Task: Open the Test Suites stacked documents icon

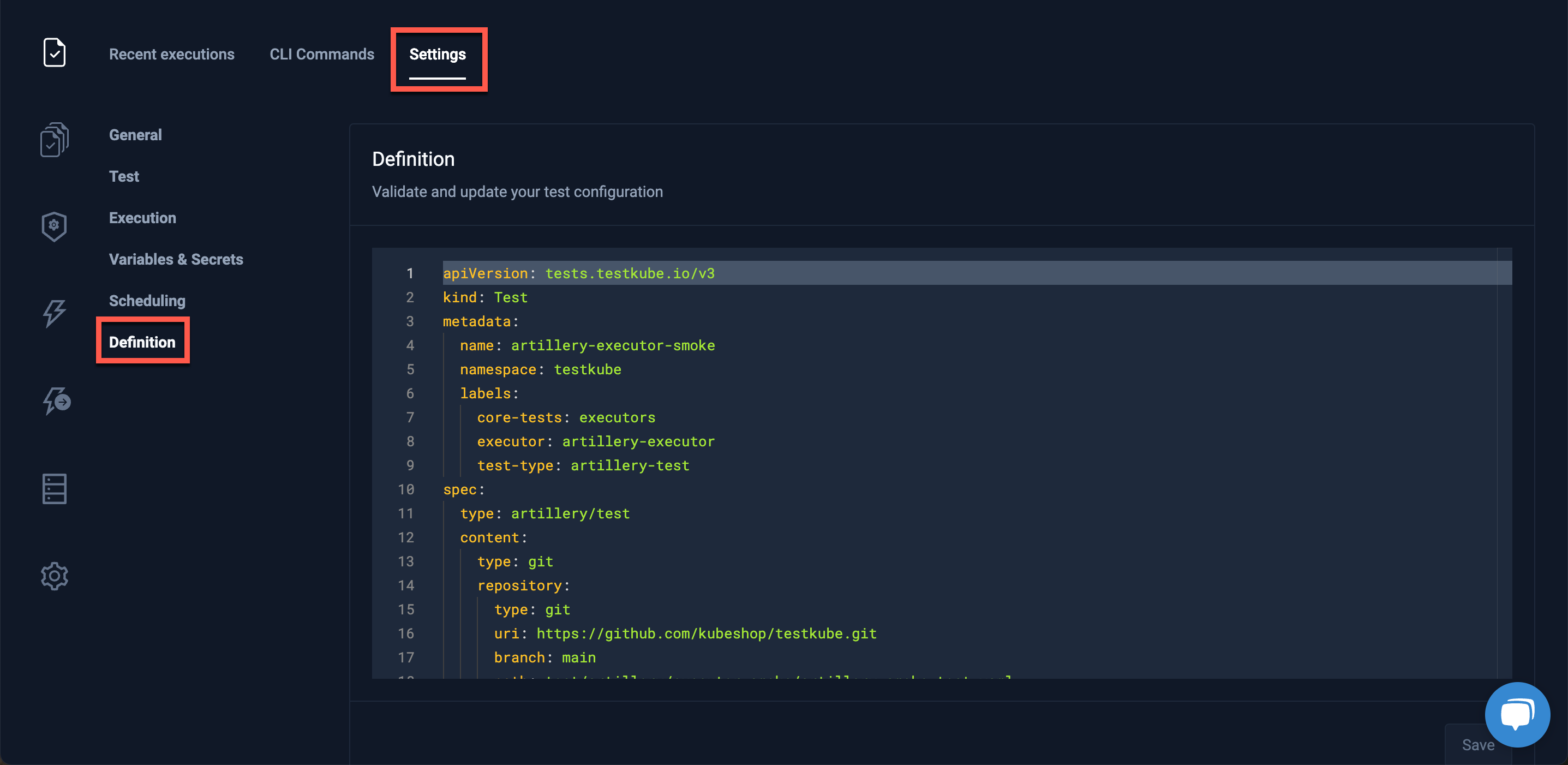Action: (54, 139)
